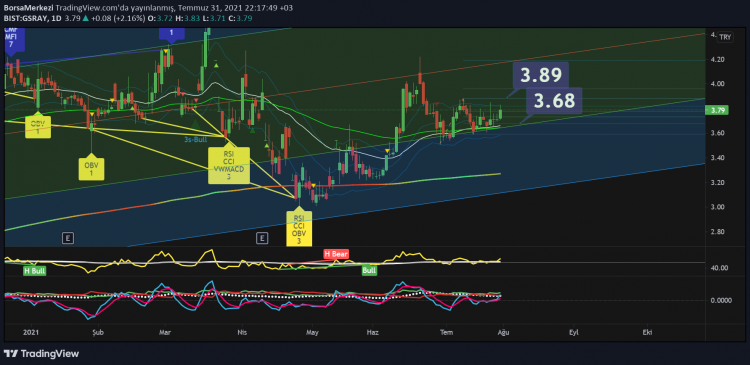
Task: Click the 3.40 price axis label
Action: (x=717, y=158)
